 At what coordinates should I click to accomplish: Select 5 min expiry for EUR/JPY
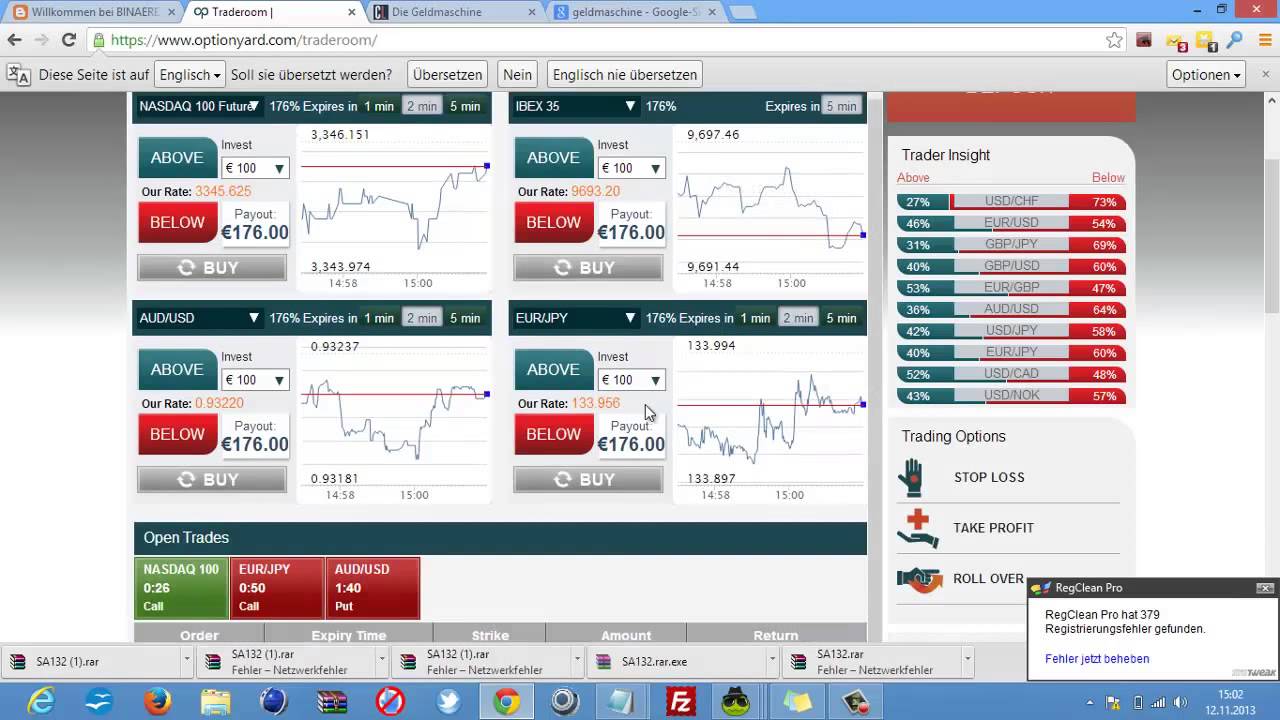(x=841, y=318)
